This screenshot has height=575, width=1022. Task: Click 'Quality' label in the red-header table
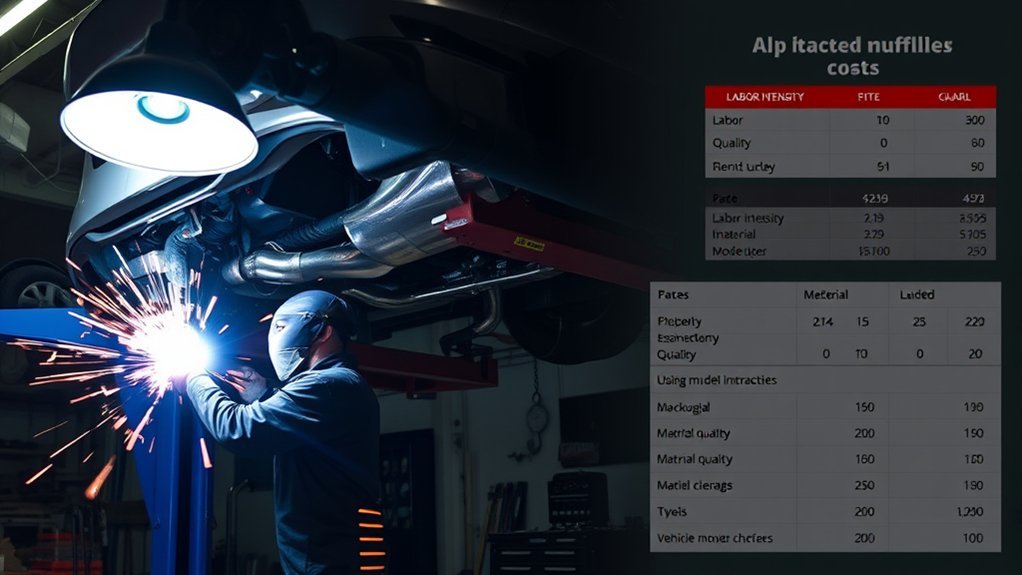click(x=731, y=143)
